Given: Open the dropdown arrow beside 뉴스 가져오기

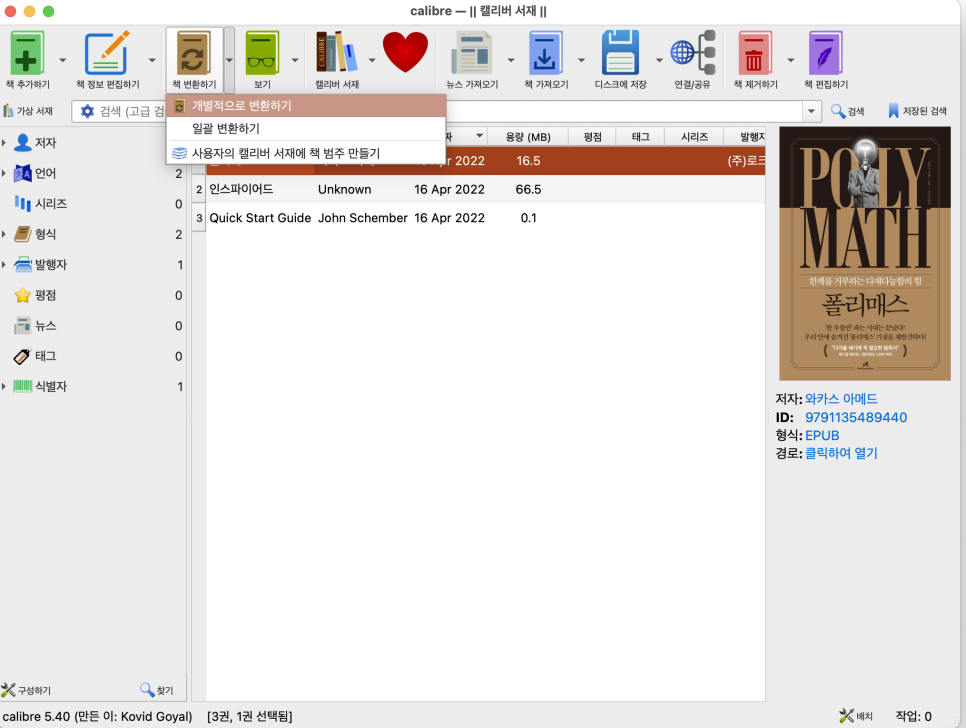Looking at the screenshot, I should (x=511, y=60).
